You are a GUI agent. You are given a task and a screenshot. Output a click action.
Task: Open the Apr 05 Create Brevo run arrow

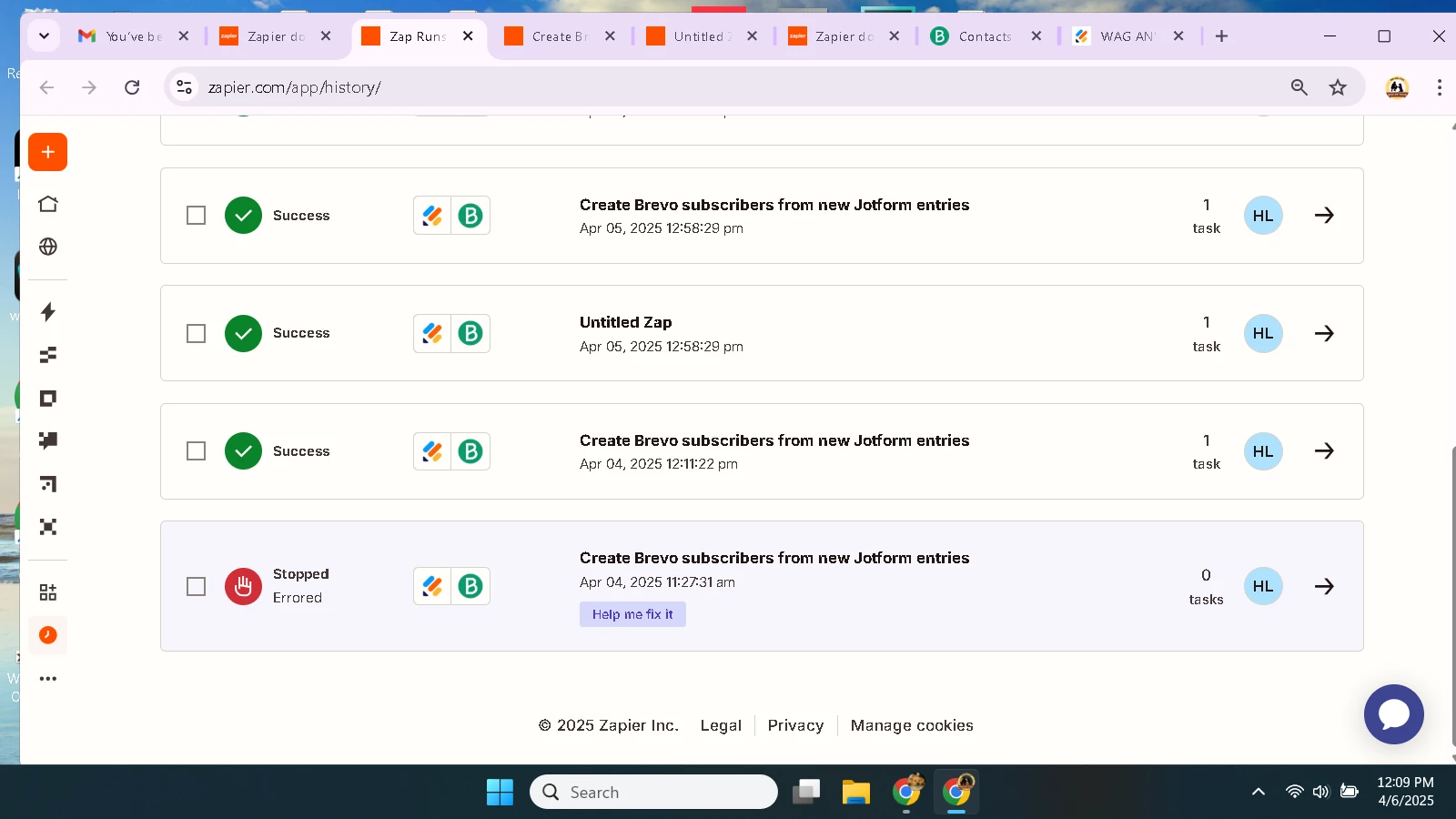[1324, 216]
